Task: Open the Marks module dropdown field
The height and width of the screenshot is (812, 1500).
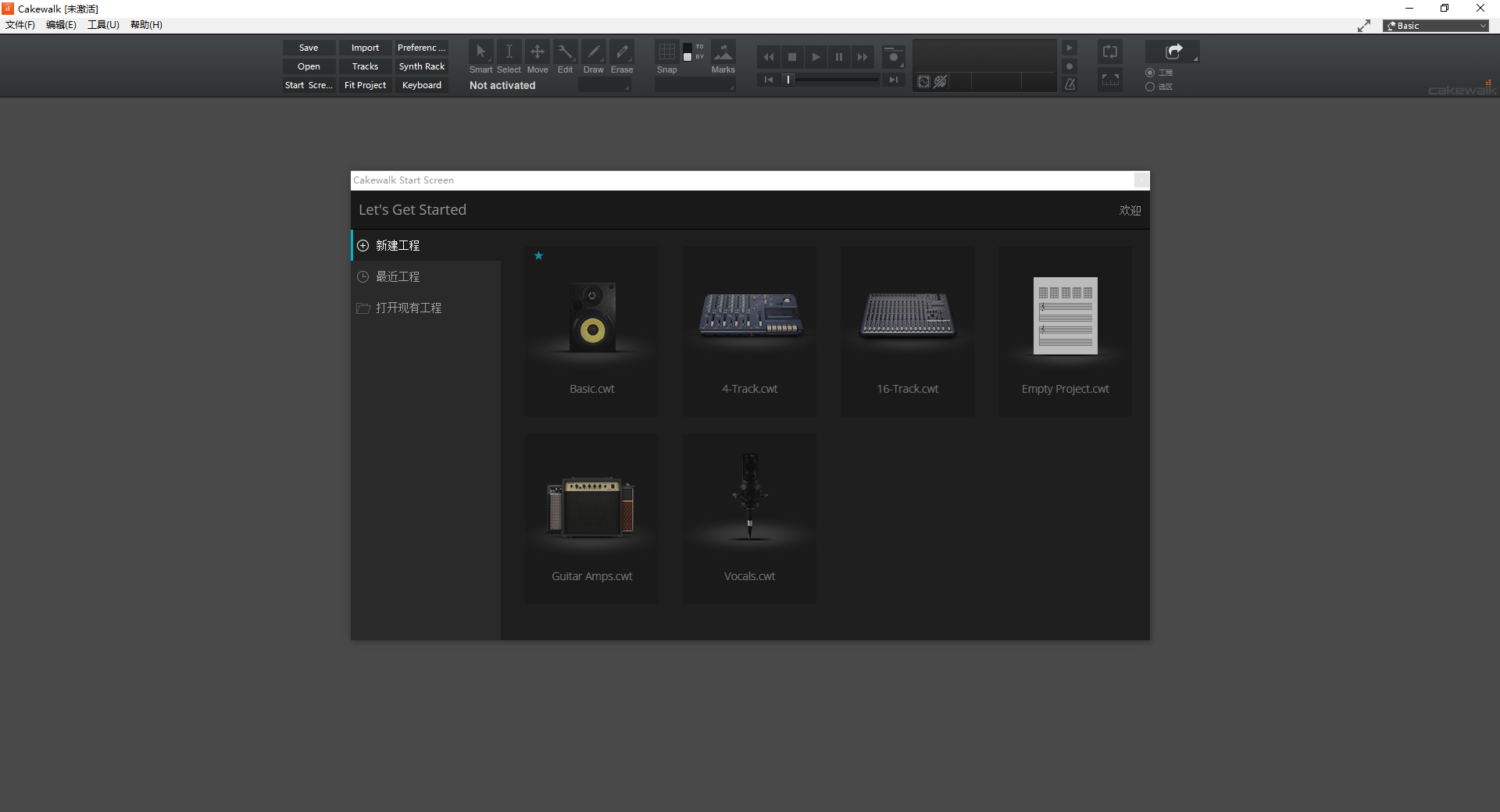Action: (x=695, y=85)
